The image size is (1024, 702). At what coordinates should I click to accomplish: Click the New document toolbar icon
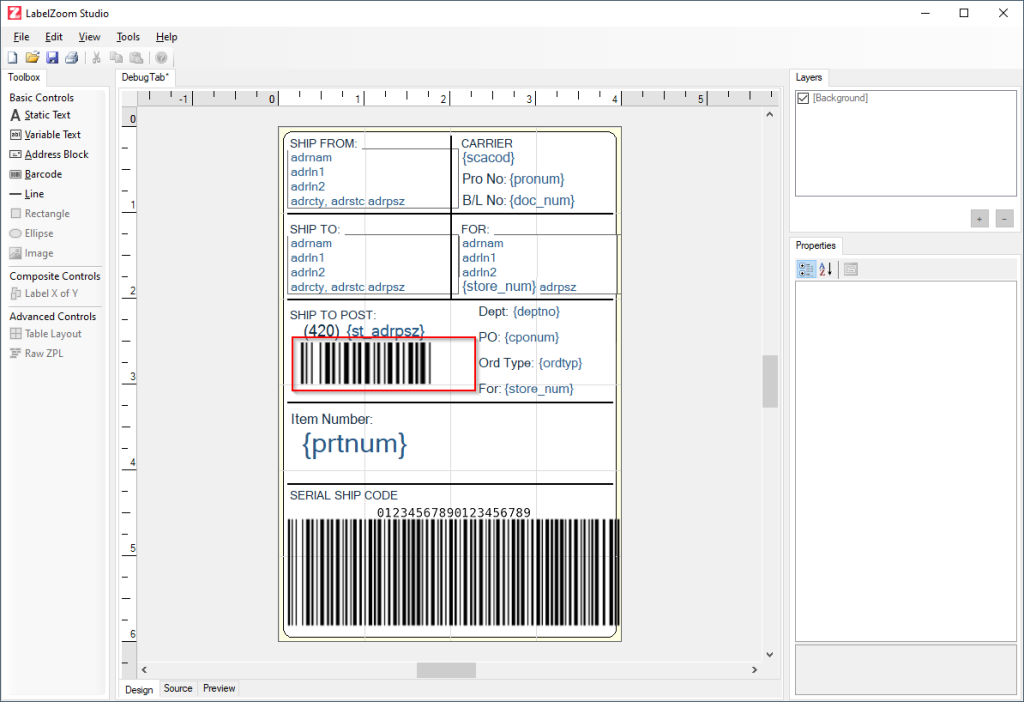coord(12,57)
